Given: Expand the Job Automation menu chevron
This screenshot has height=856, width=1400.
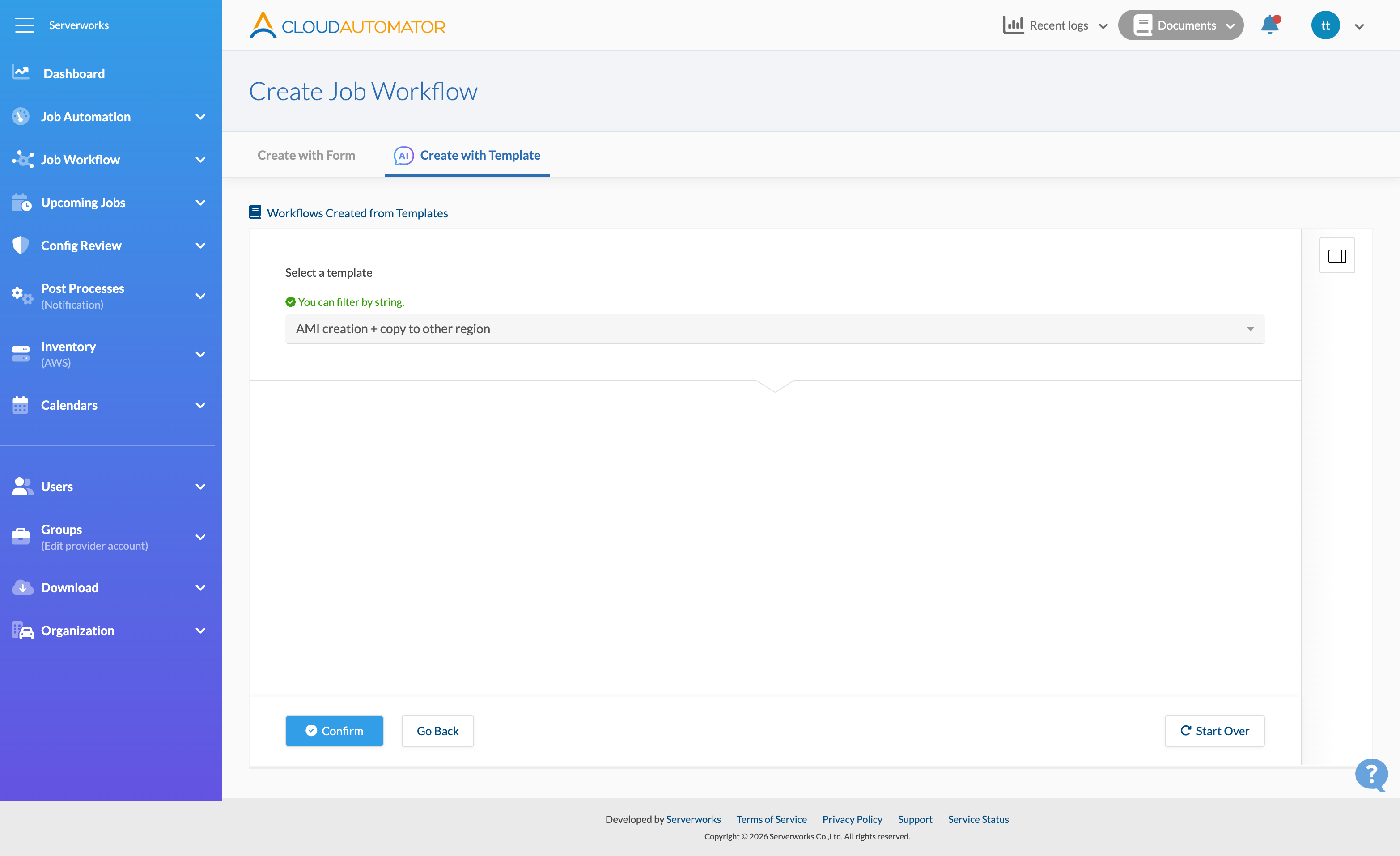Looking at the screenshot, I should tap(200, 117).
